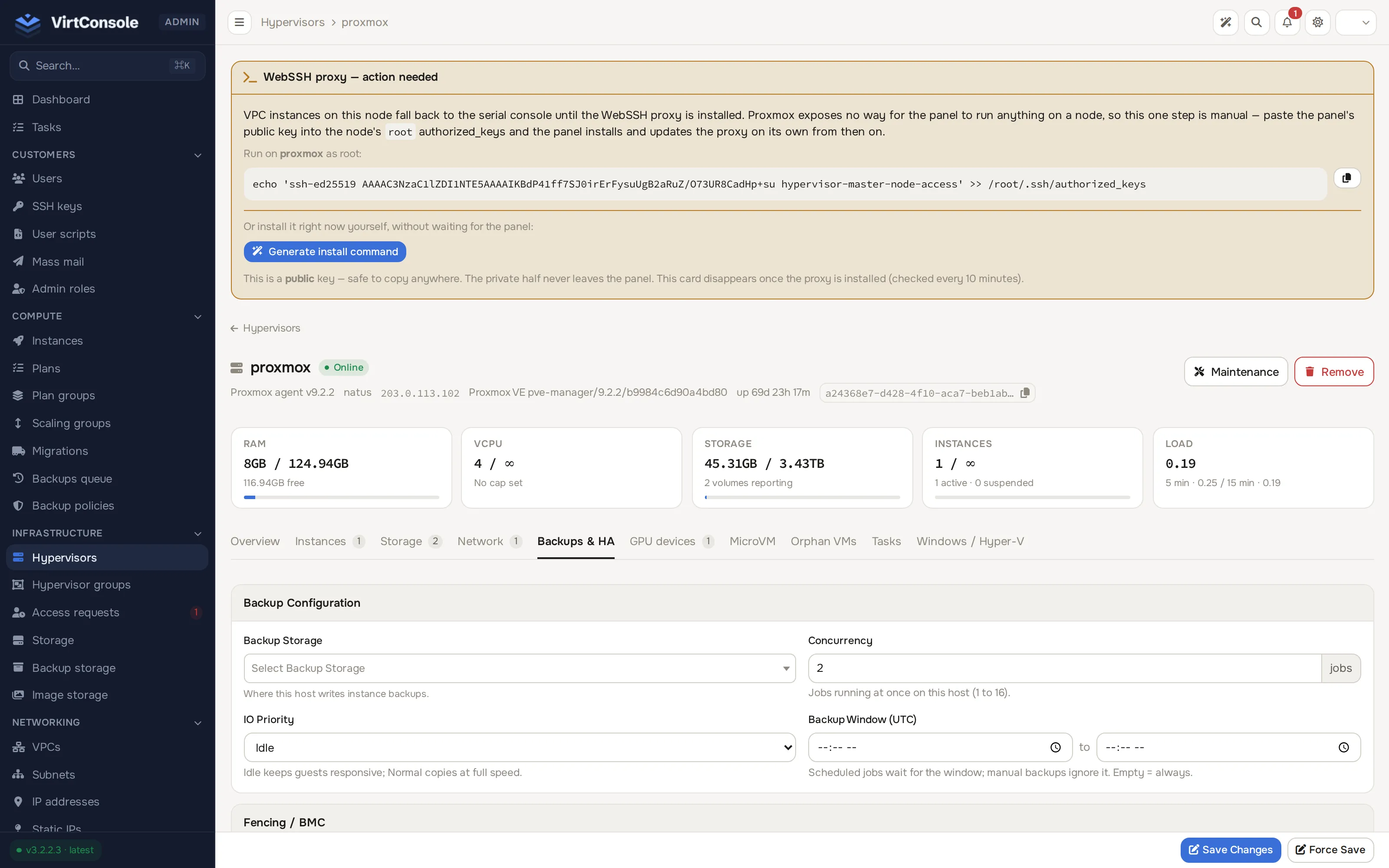
Task: Open time picker for backup window start
Action: tap(1055, 747)
